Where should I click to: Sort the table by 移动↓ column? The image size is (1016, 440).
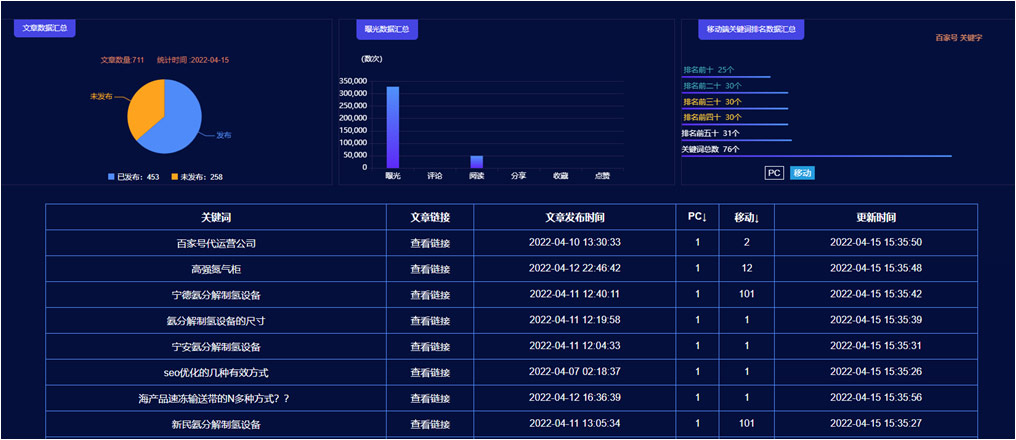[x=746, y=217]
